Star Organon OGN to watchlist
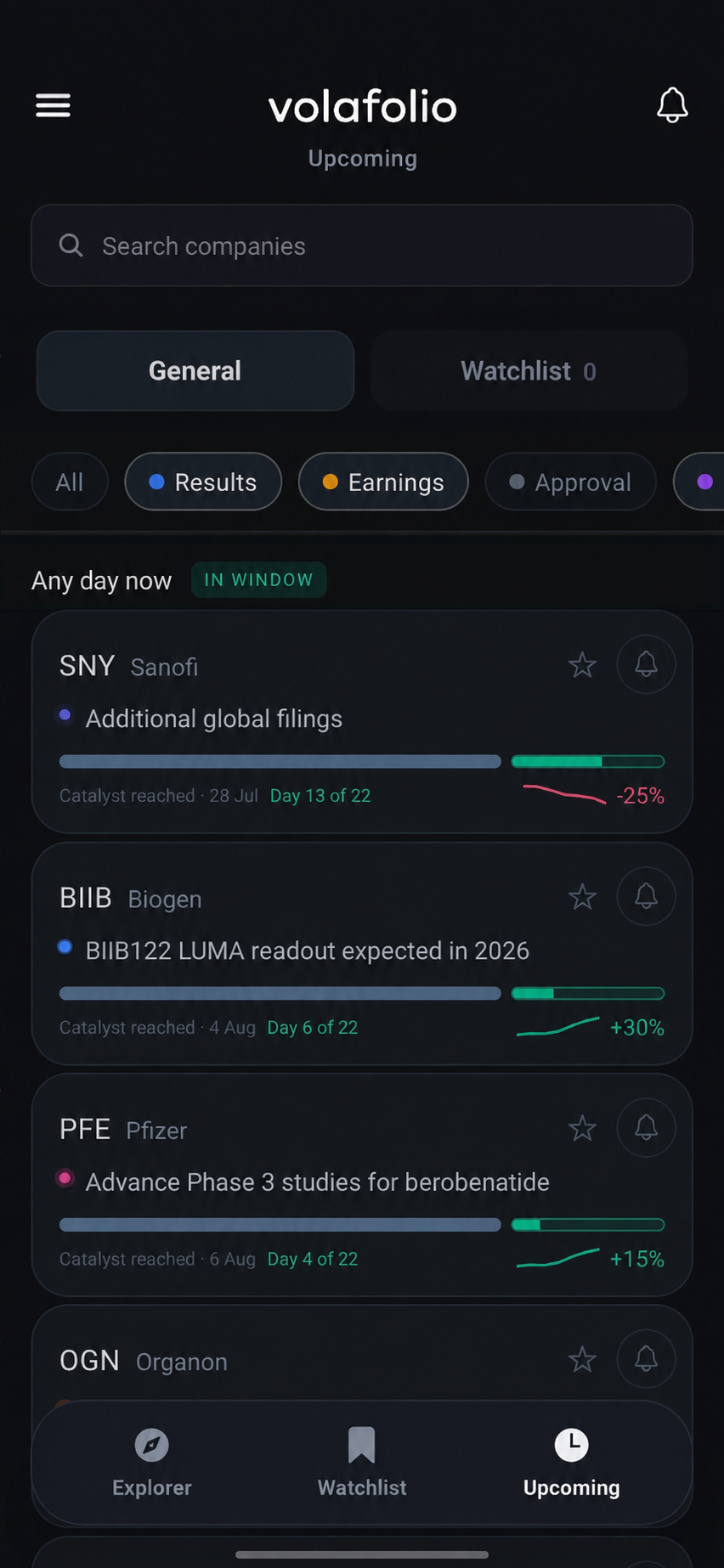The width and height of the screenshot is (724, 1568). click(x=582, y=1360)
